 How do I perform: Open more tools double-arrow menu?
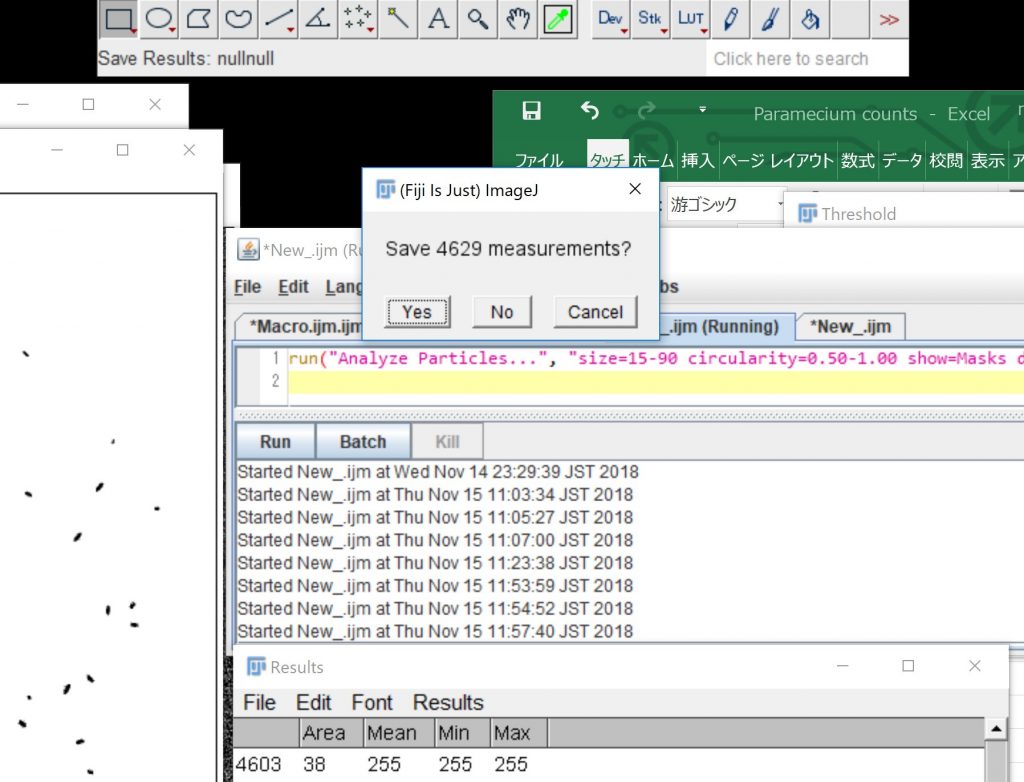[x=889, y=20]
